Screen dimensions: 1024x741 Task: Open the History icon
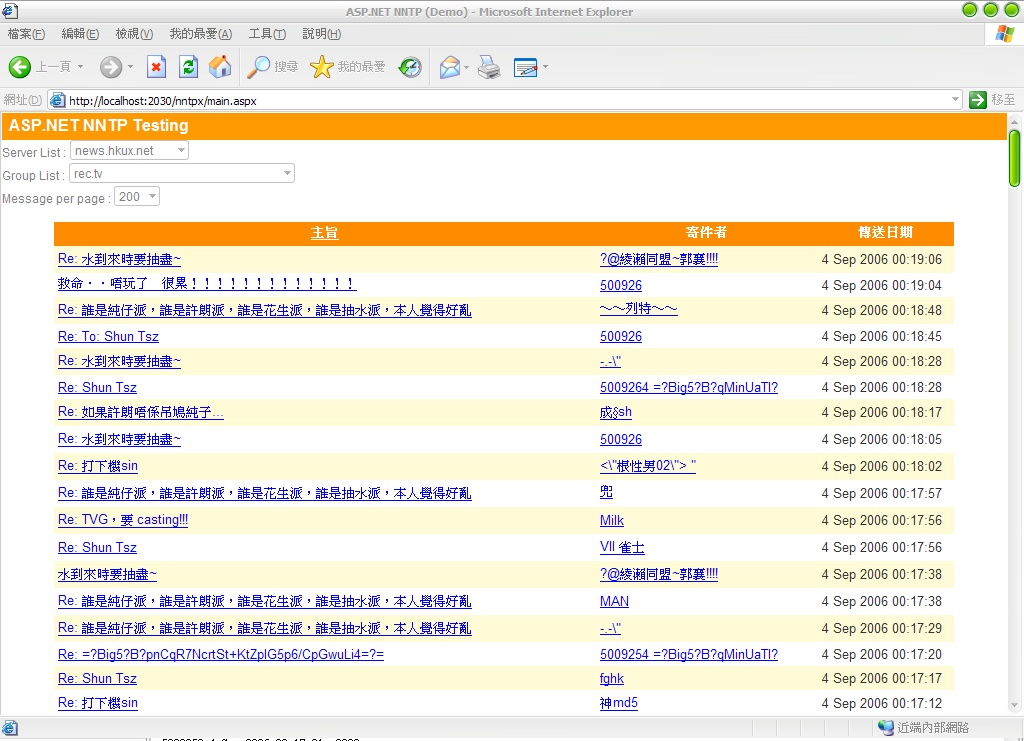(410, 67)
